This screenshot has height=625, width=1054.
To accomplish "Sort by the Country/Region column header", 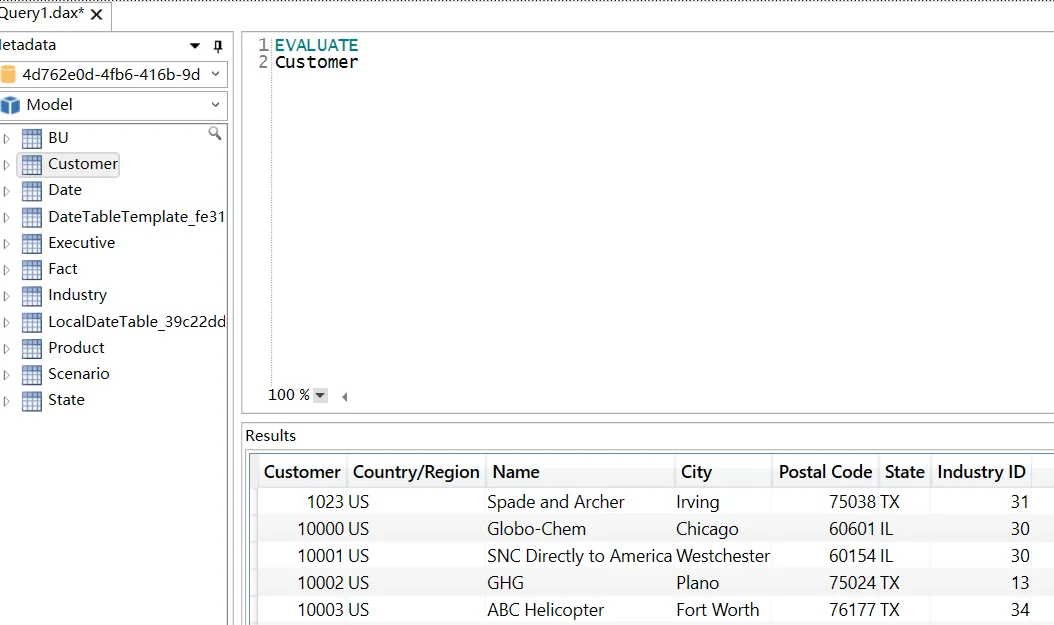I will (416, 472).
